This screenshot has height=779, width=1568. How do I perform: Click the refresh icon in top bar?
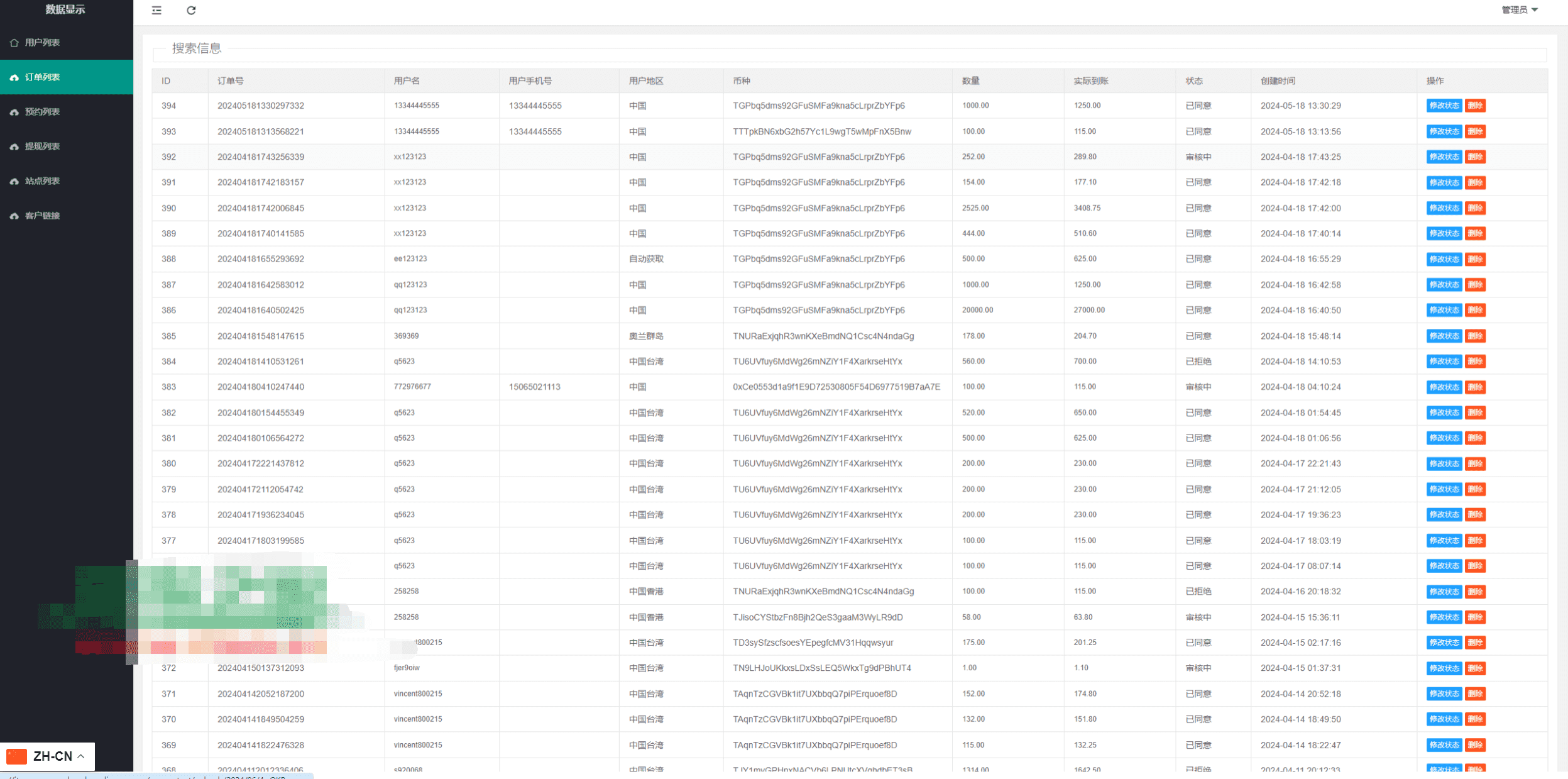tap(191, 10)
